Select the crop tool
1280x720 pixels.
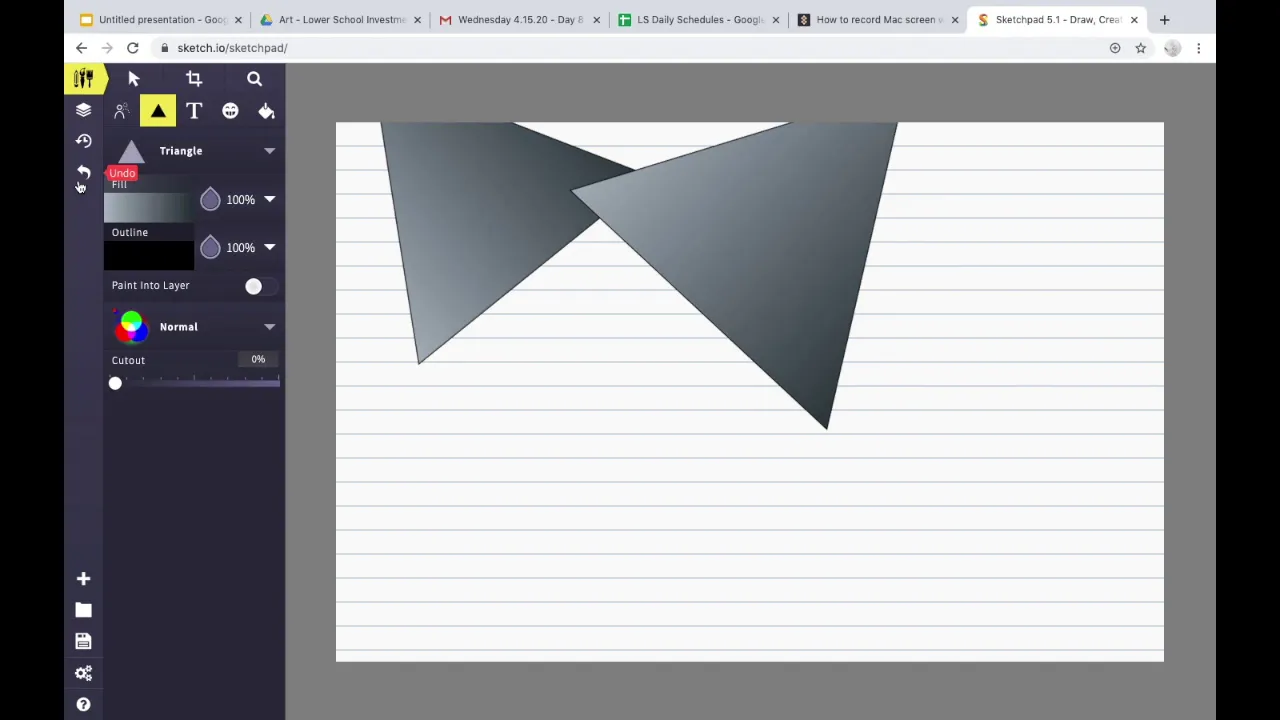tap(194, 79)
